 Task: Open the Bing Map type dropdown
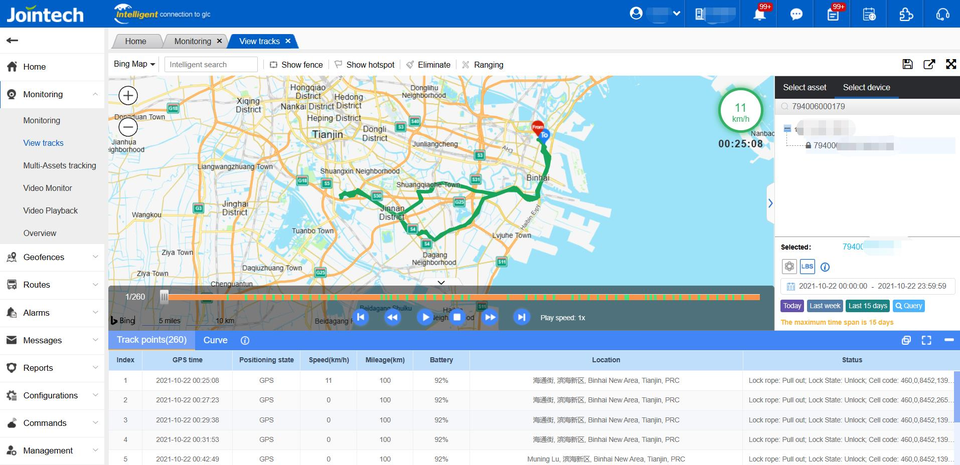(x=135, y=64)
